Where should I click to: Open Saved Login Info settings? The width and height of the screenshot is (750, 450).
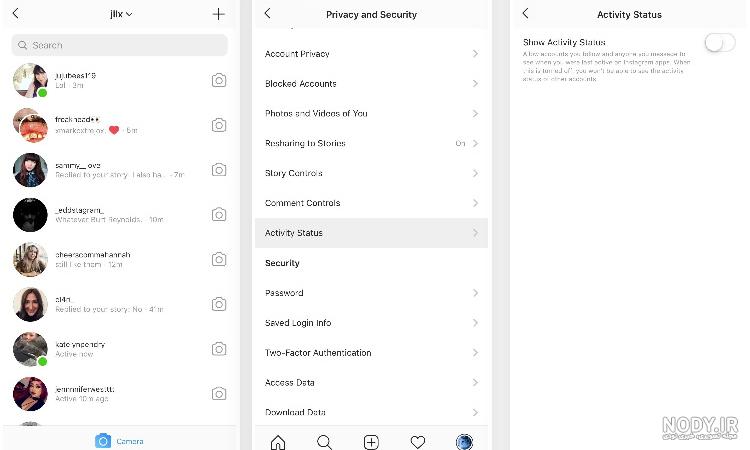[371, 323]
